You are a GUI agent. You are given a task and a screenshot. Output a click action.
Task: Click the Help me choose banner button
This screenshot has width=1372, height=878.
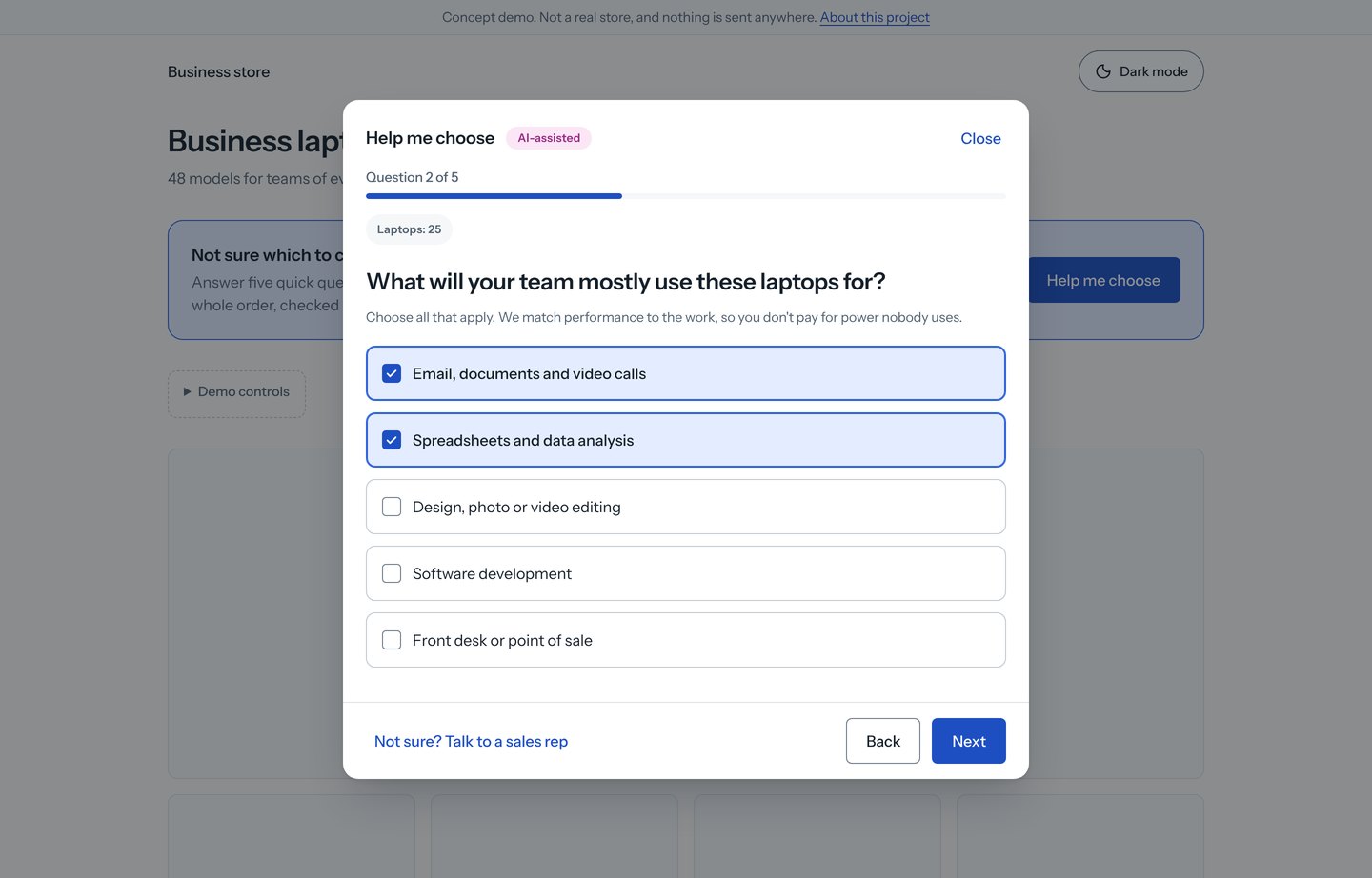pyautogui.click(x=1103, y=280)
